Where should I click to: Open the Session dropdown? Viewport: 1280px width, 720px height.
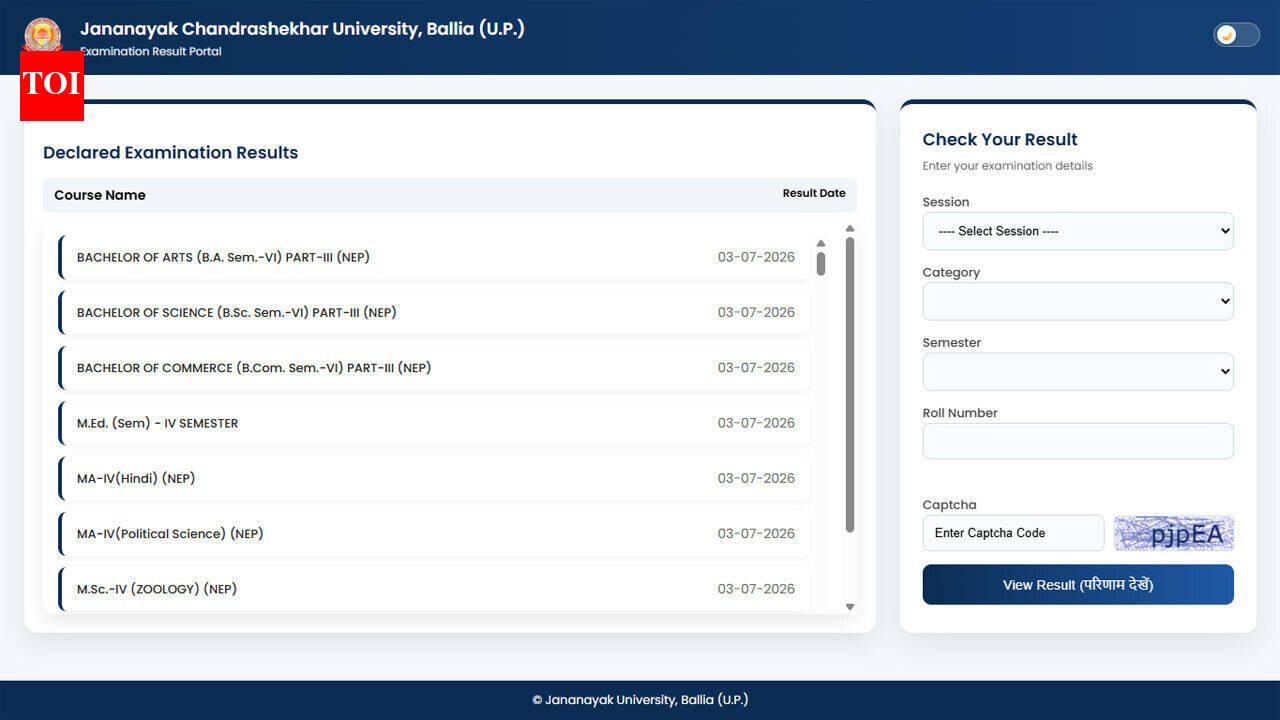point(1078,231)
